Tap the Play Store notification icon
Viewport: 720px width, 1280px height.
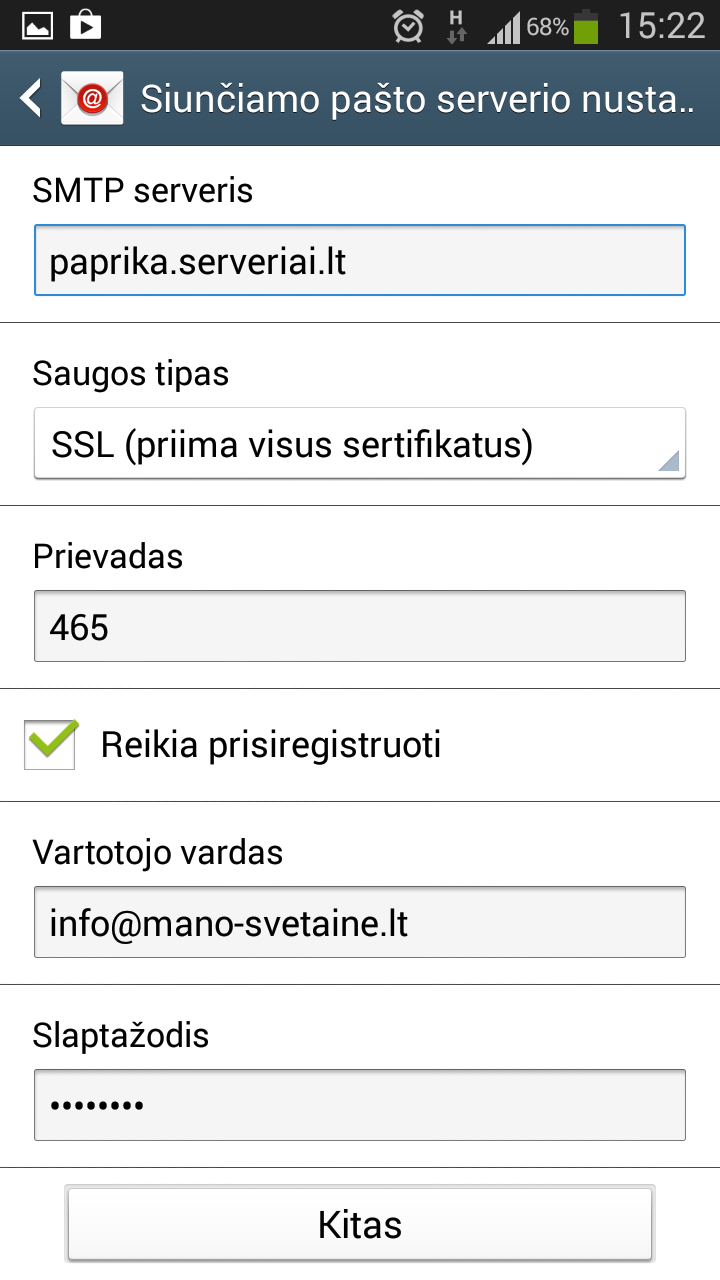[x=85, y=26]
